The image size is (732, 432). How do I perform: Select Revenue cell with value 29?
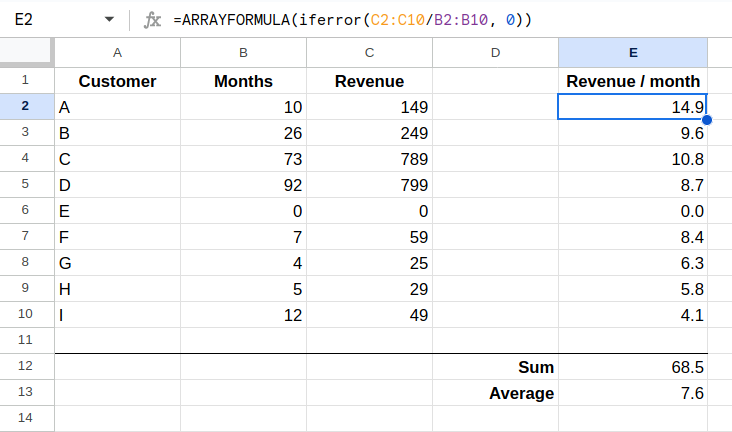(x=370, y=289)
